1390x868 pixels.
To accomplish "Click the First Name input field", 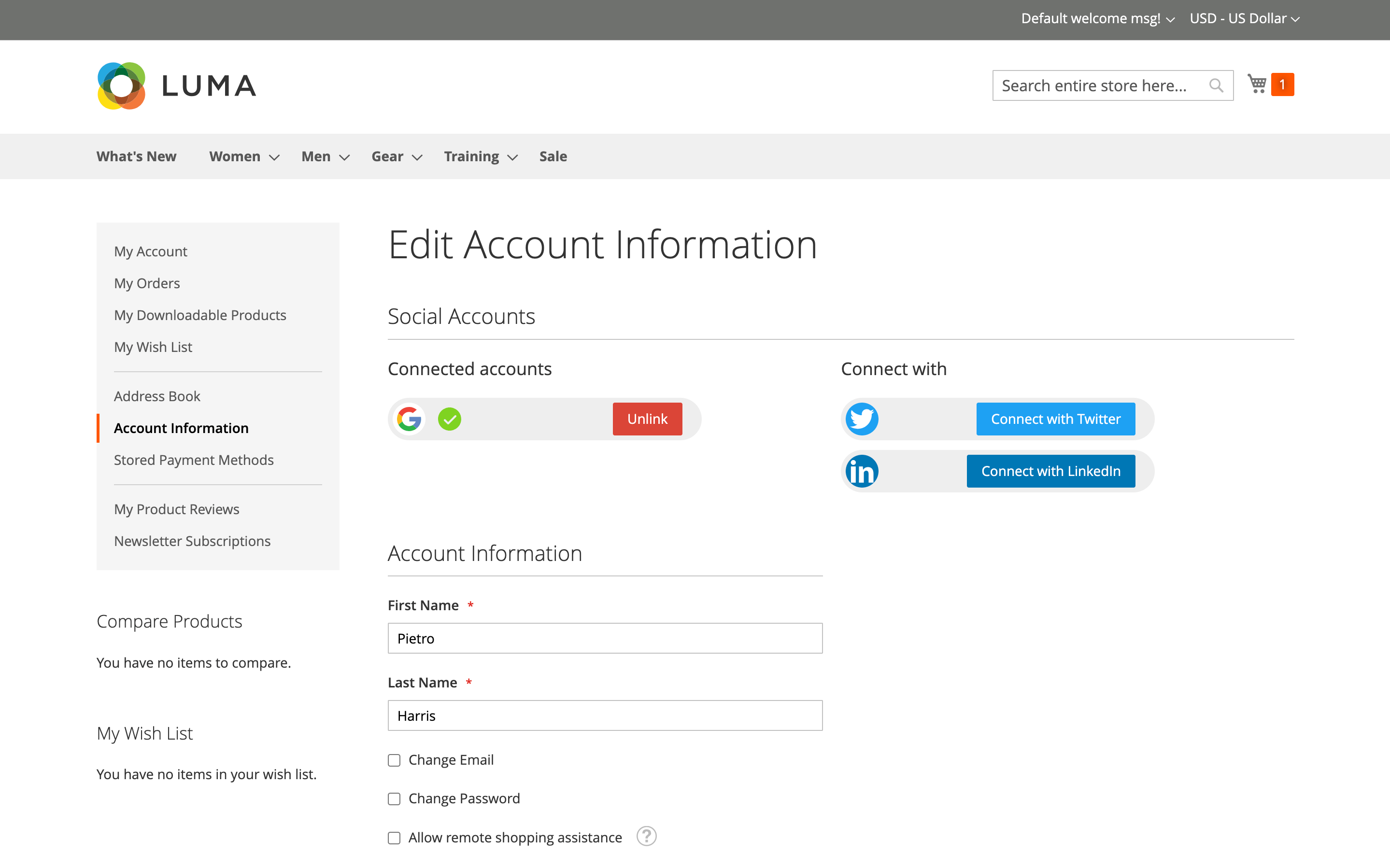I will tap(605, 638).
